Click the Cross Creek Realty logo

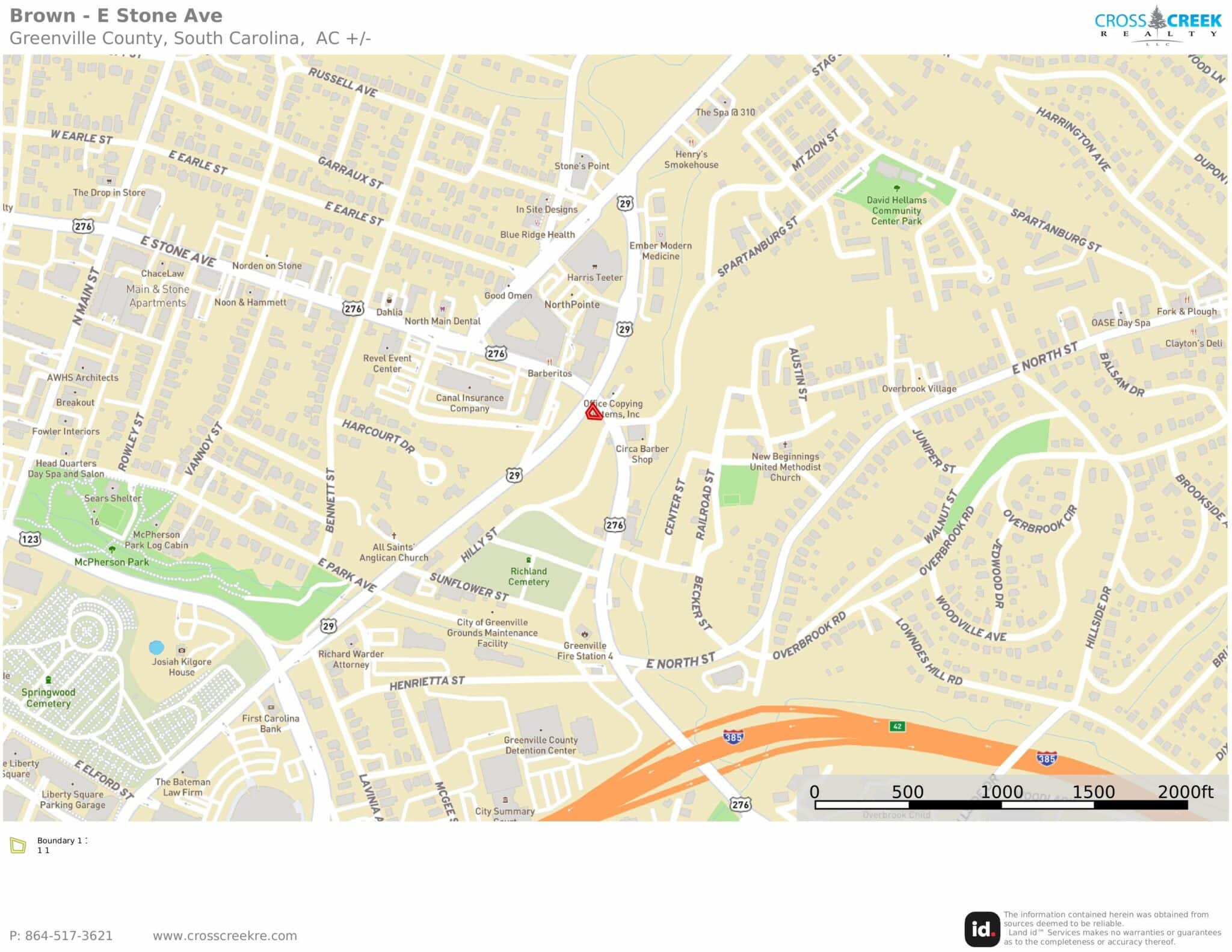pyautogui.click(x=1157, y=25)
